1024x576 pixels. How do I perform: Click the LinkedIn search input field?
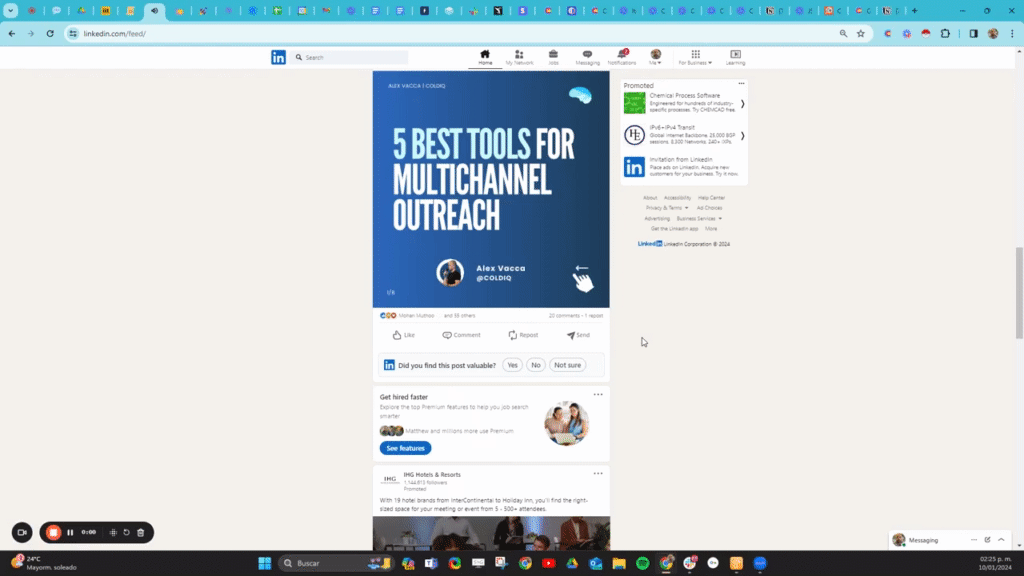[x=345, y=57]
